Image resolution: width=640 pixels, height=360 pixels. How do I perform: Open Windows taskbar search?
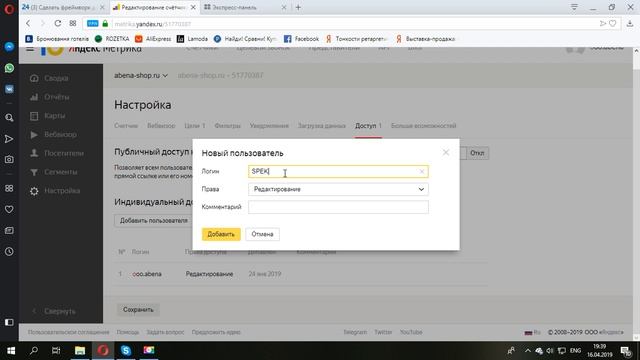coord(34,350)
